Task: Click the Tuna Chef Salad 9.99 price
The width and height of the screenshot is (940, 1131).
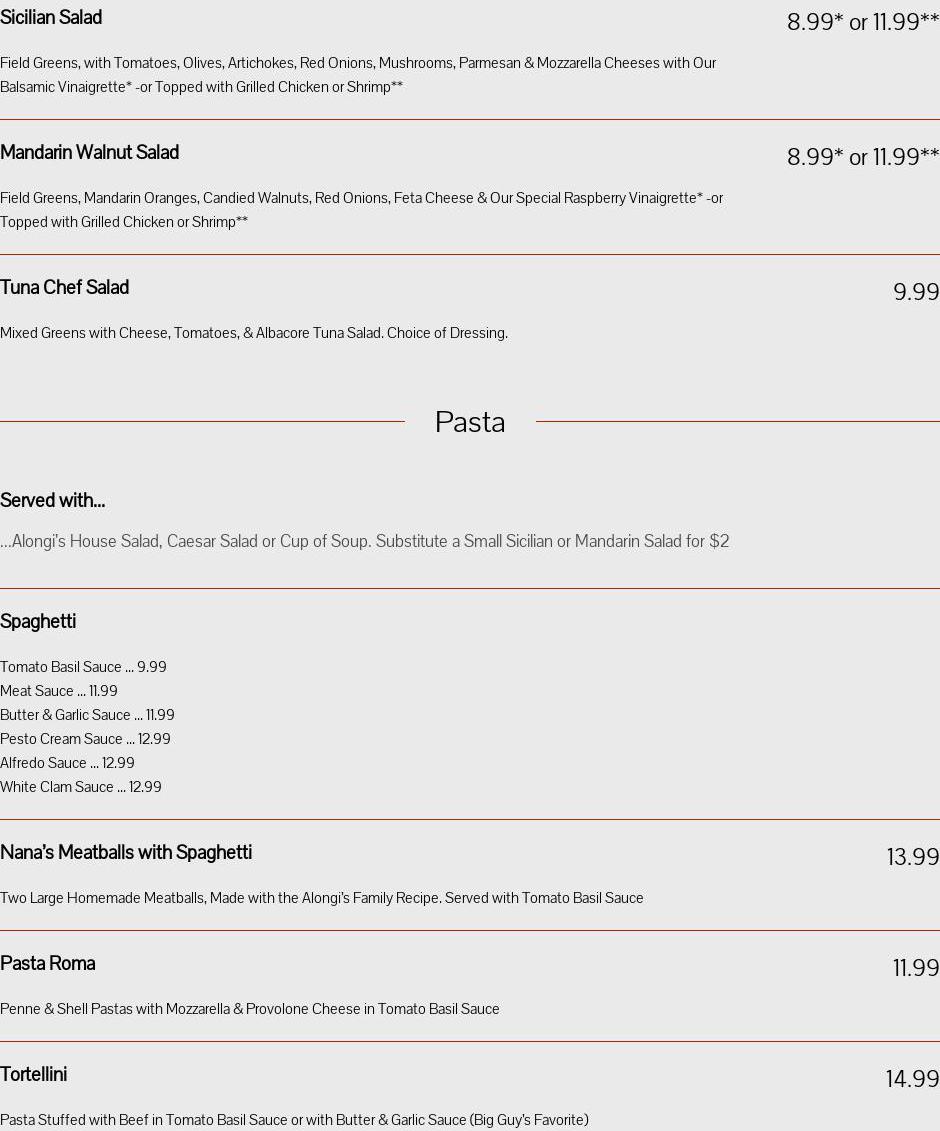Action: 915,292
